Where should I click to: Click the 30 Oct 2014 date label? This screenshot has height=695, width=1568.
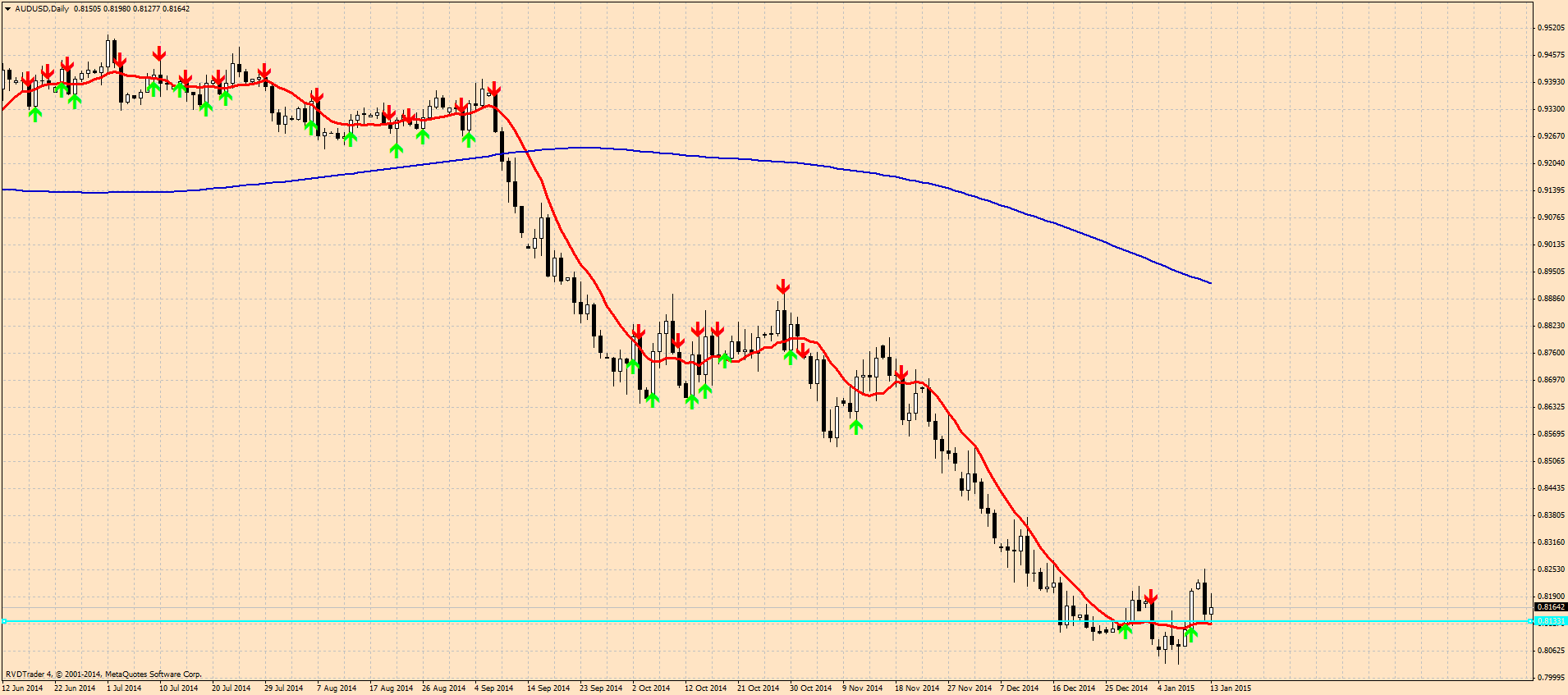pyautogui.click(x=811, y=688)
